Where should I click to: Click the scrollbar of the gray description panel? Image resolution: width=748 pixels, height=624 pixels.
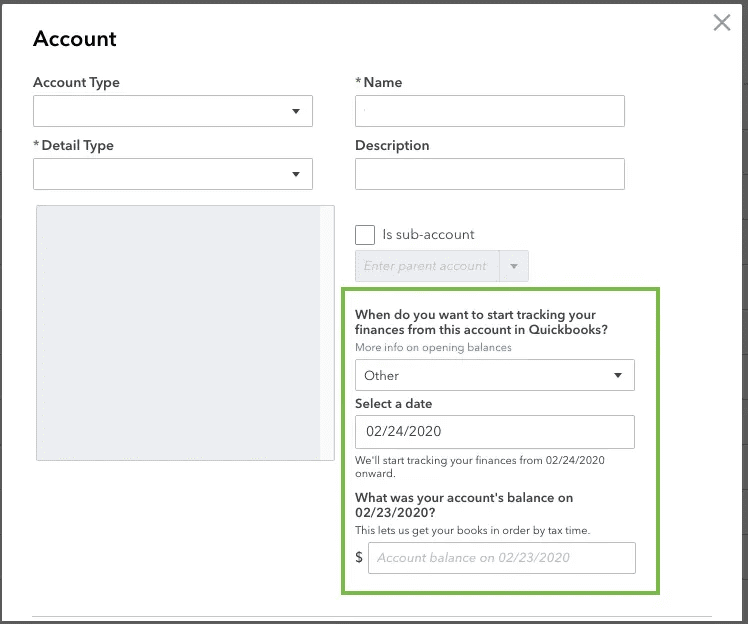pyautogui.click(x=327, y=333)
